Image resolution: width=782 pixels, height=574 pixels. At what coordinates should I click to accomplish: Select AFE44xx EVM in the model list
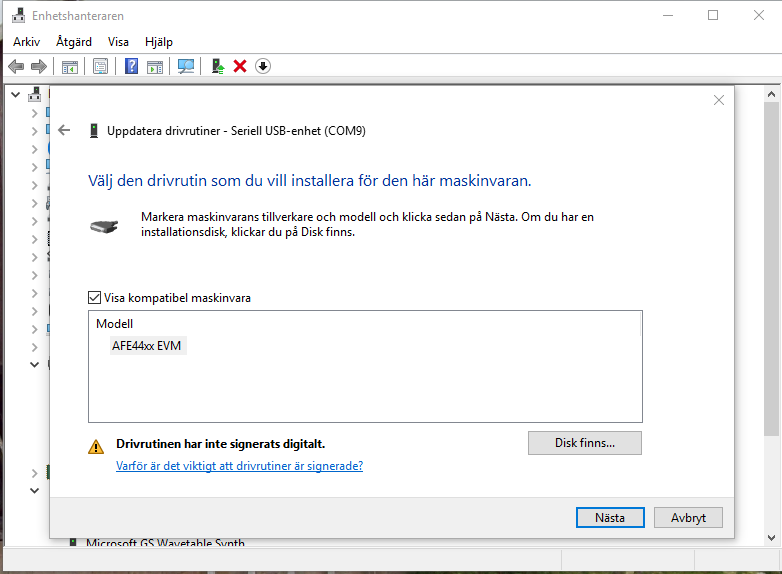click(147, 346)
